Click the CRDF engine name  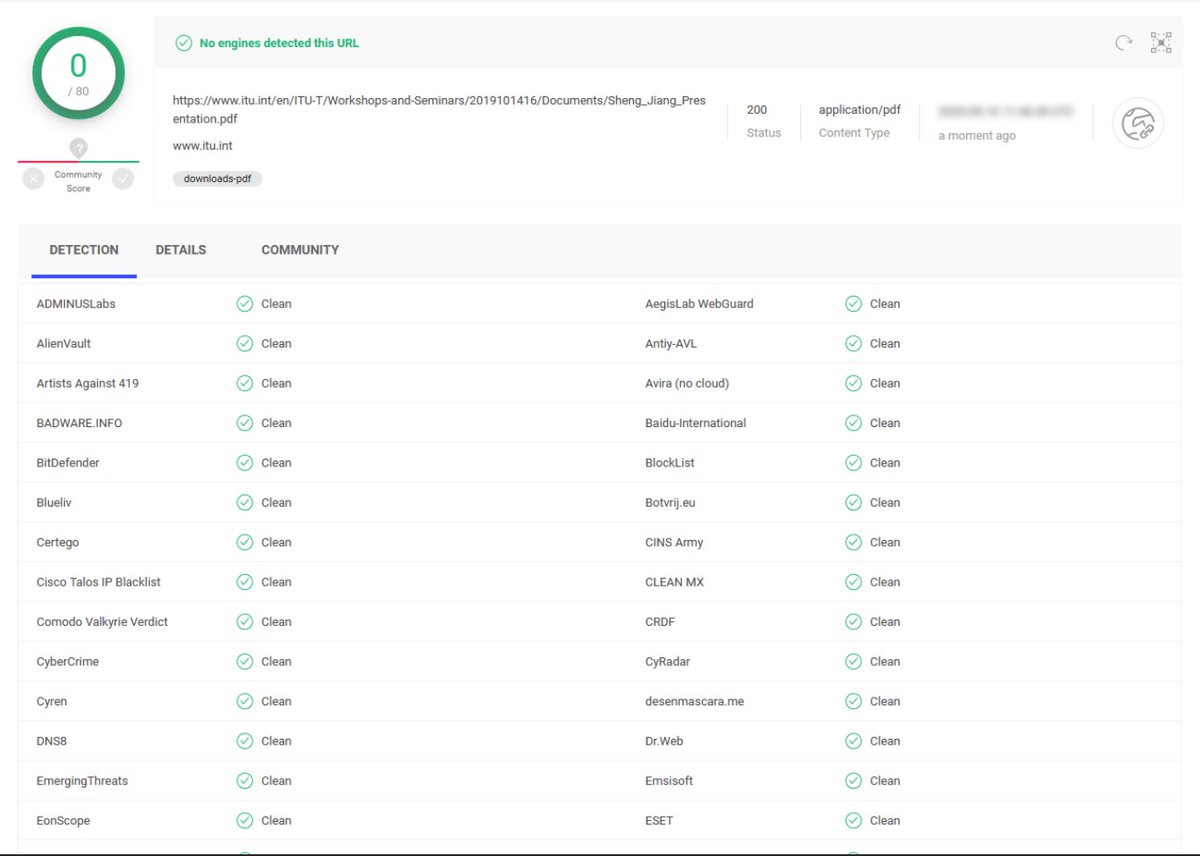click(x=660, y=622)
